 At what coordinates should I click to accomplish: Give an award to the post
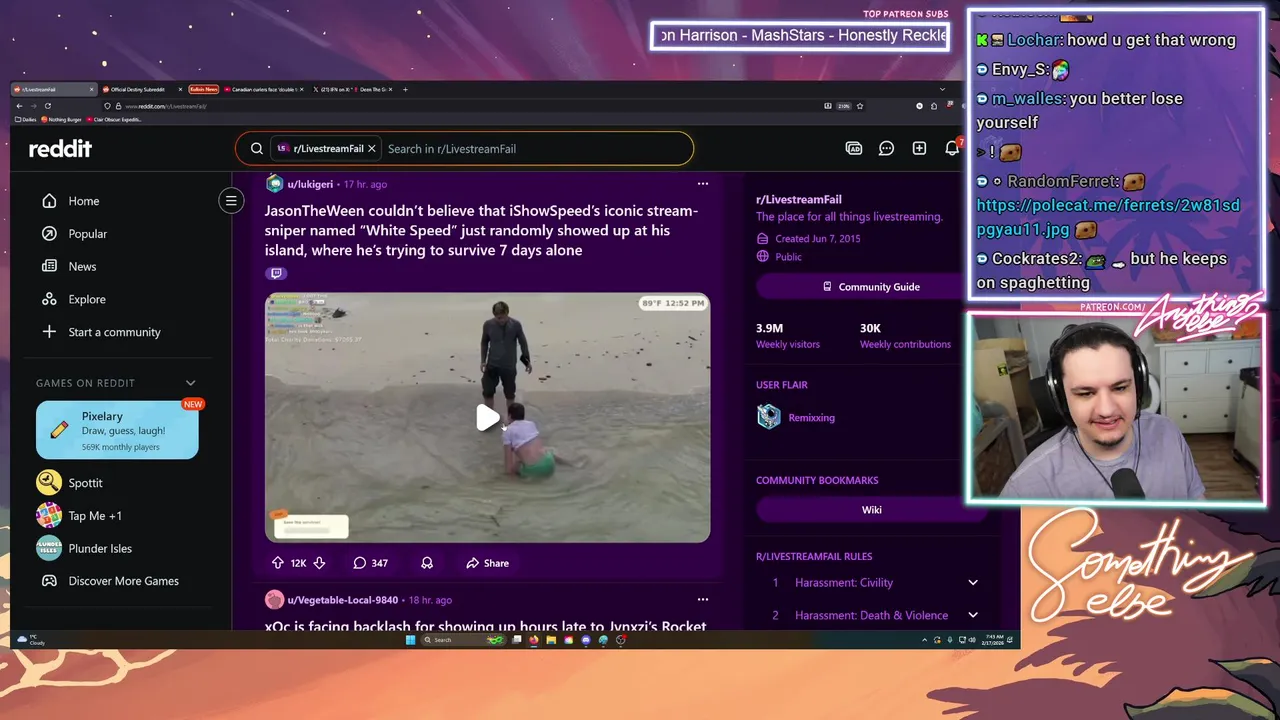click(x=427, y=563)
